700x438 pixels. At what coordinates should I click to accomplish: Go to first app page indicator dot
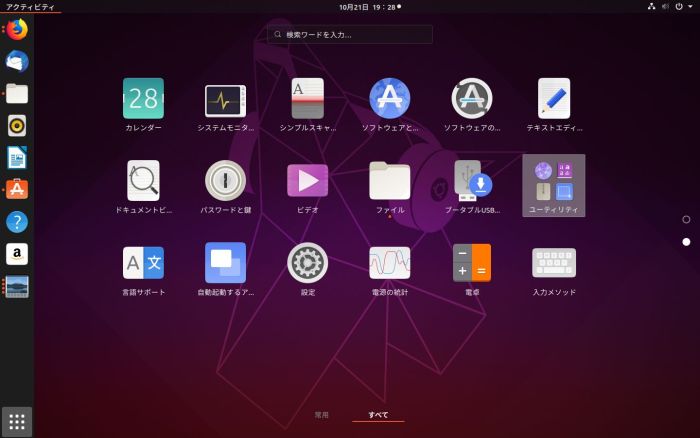(686, 219)
